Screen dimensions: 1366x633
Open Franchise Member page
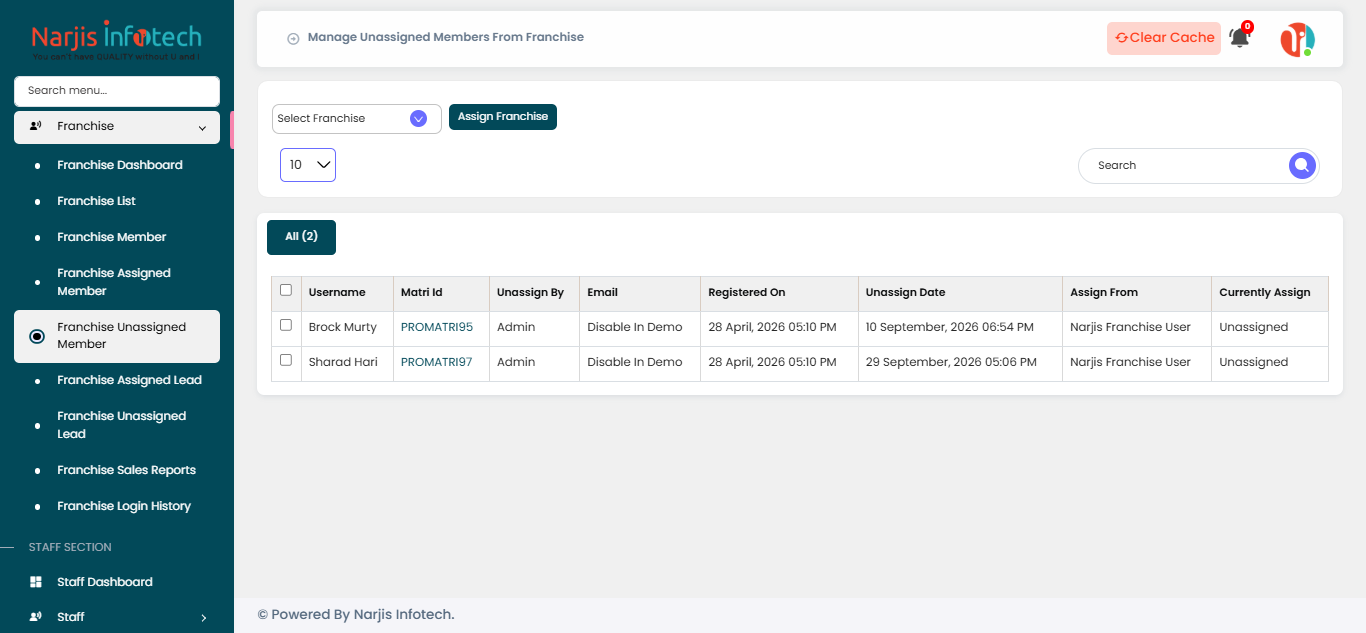pyautogui.click(x=112, y=237)
